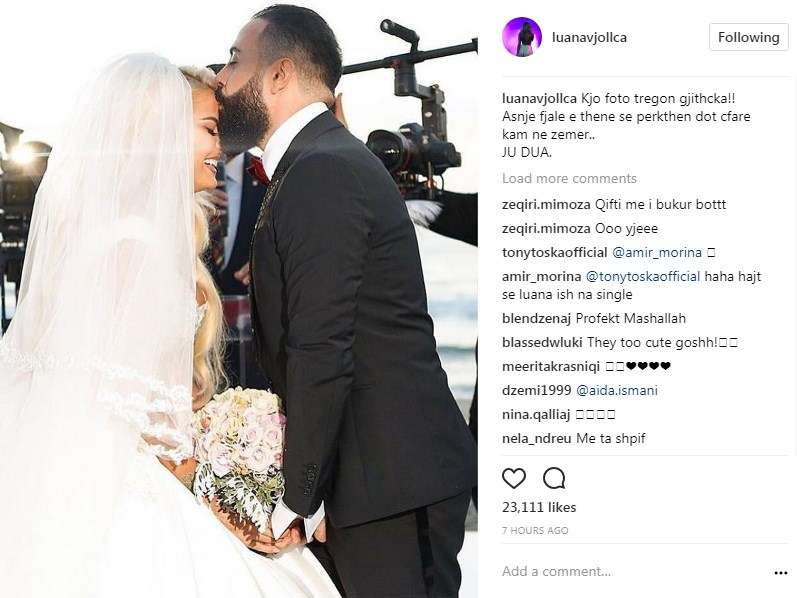Screen dimensions: 797x598
Task: Visit blendzenaj commenter profile
Action: click(x=536, y=319)
